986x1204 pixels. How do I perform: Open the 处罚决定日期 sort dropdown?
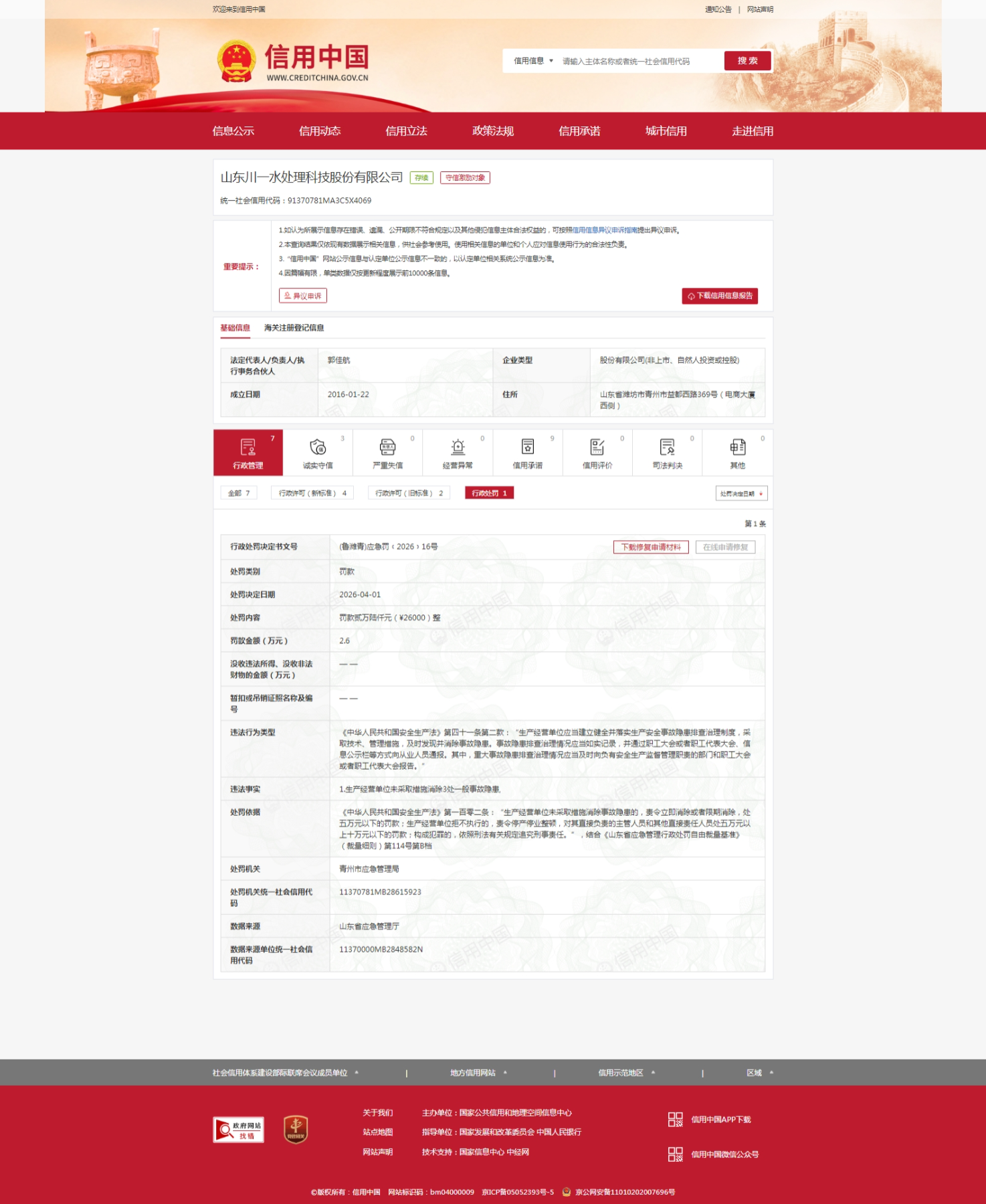pyautogui.click(x=741, y=493)
